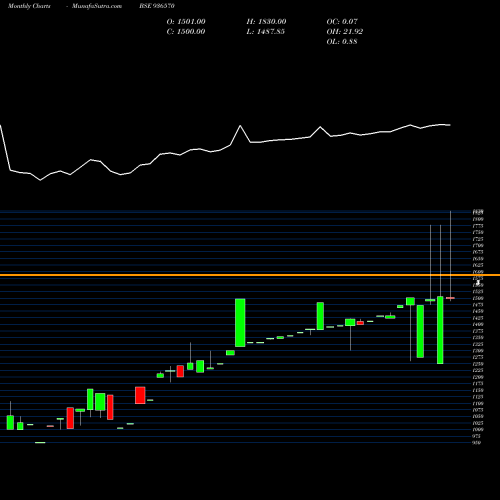Click the "1250" price axis label
Viewport: 500px width, 500px height.
pyautogui.click(x=478, y=364)
